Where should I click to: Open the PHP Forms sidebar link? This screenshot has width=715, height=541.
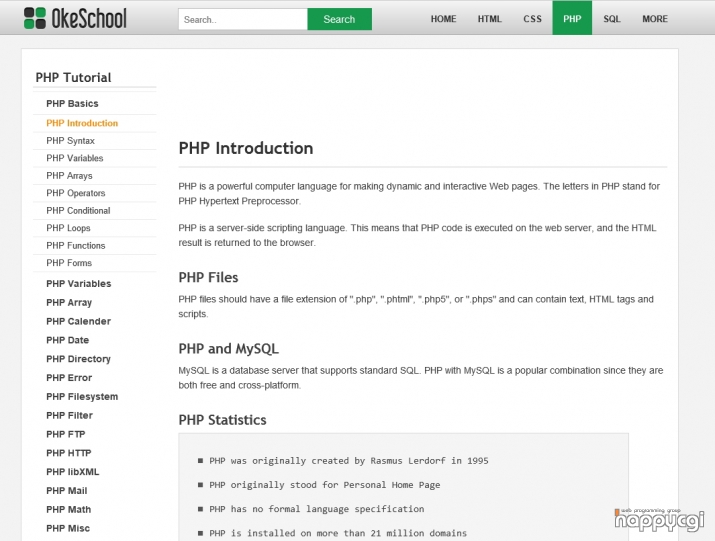(x=69, y=263)
